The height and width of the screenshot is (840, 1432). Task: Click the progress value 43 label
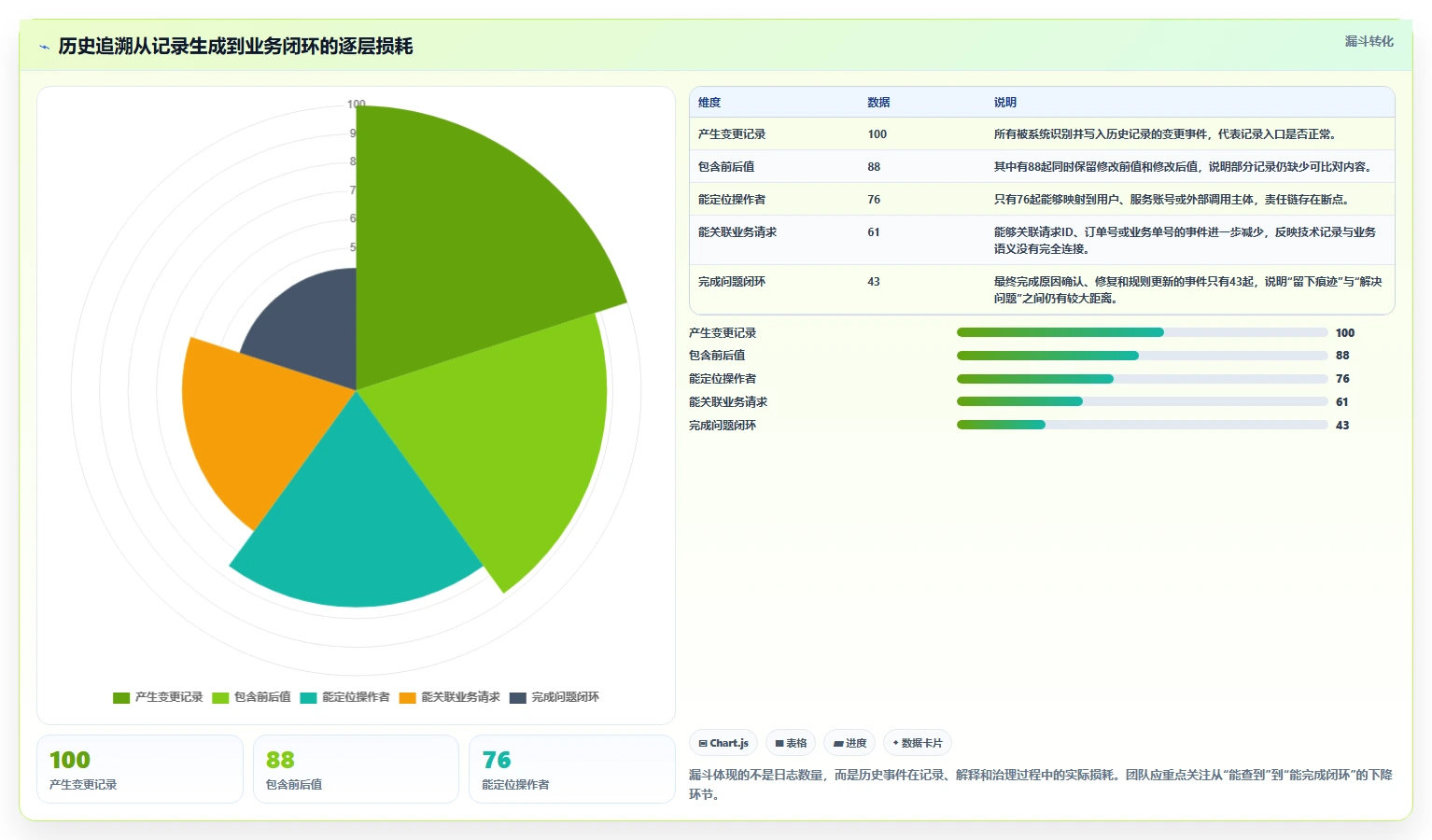[1342, 426]
